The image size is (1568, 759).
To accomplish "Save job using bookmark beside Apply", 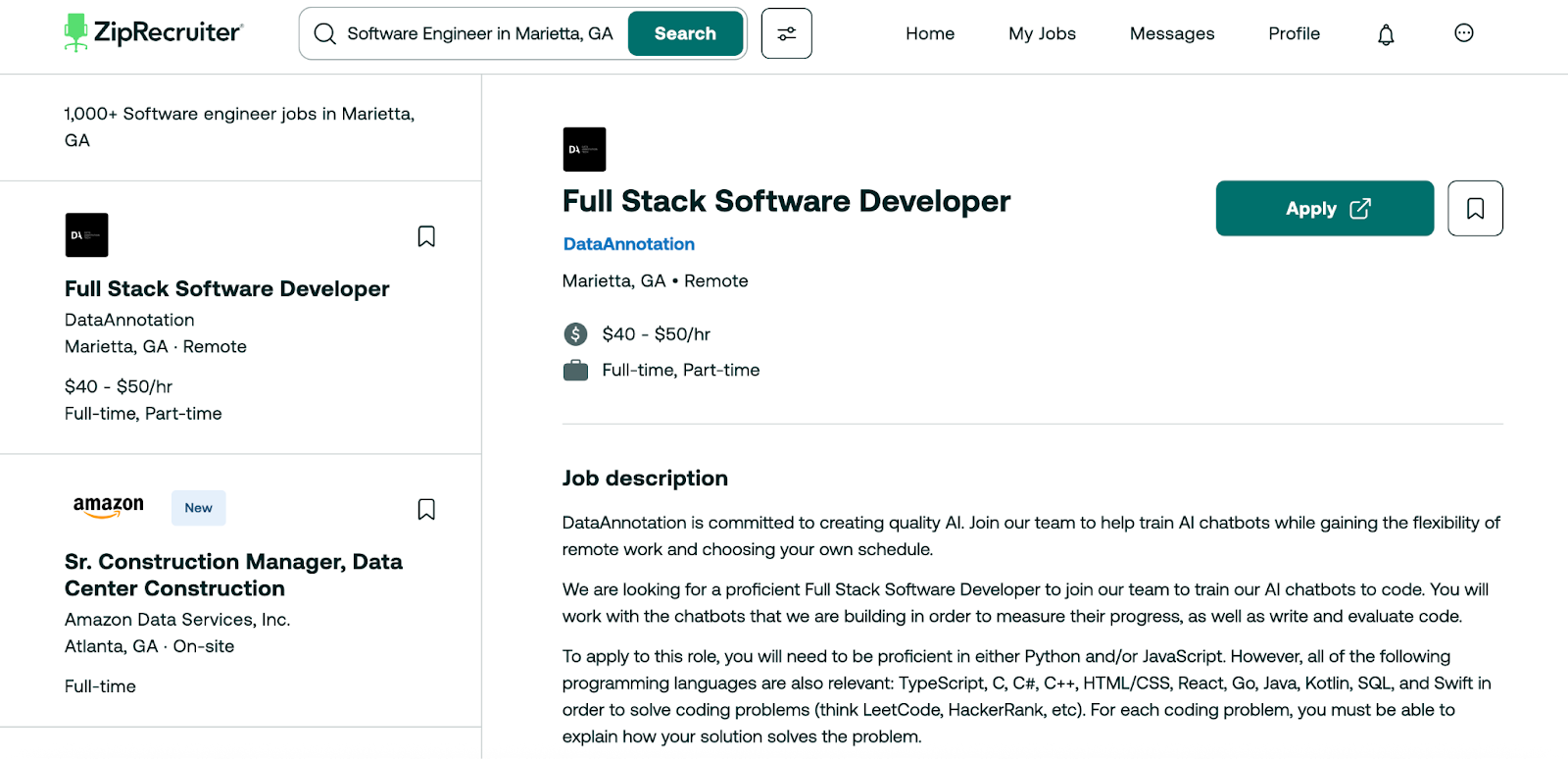I will (1475, 208).
